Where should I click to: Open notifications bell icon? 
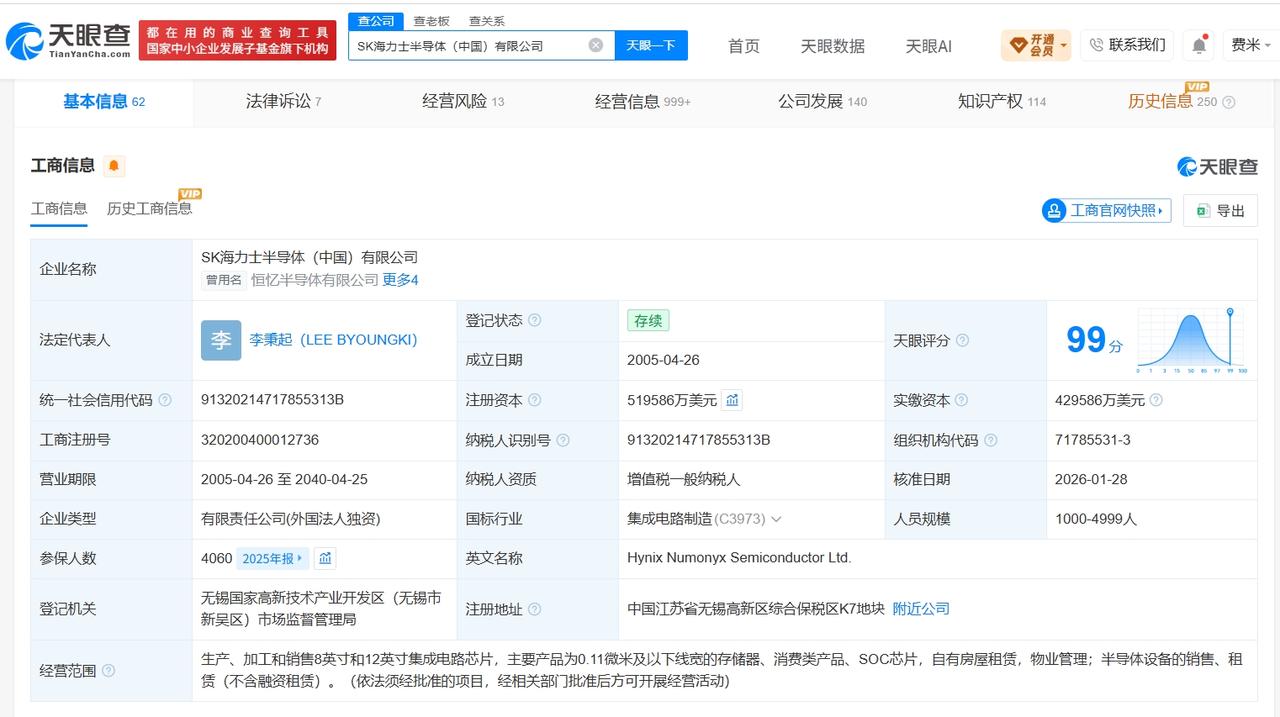[1198, 45]
